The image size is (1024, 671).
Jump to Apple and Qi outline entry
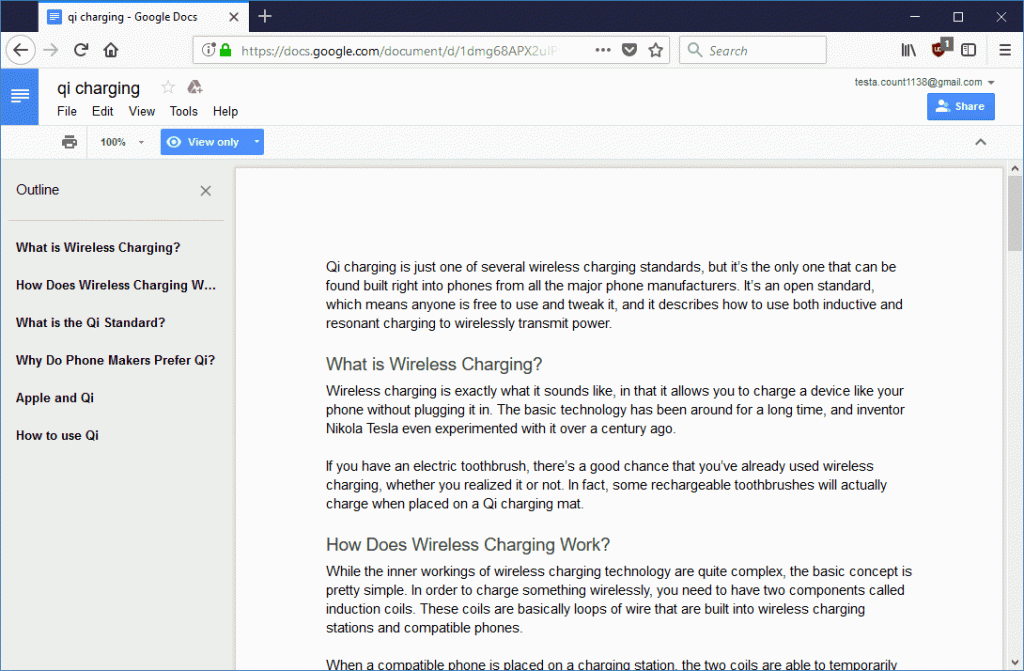coord(55,398)
